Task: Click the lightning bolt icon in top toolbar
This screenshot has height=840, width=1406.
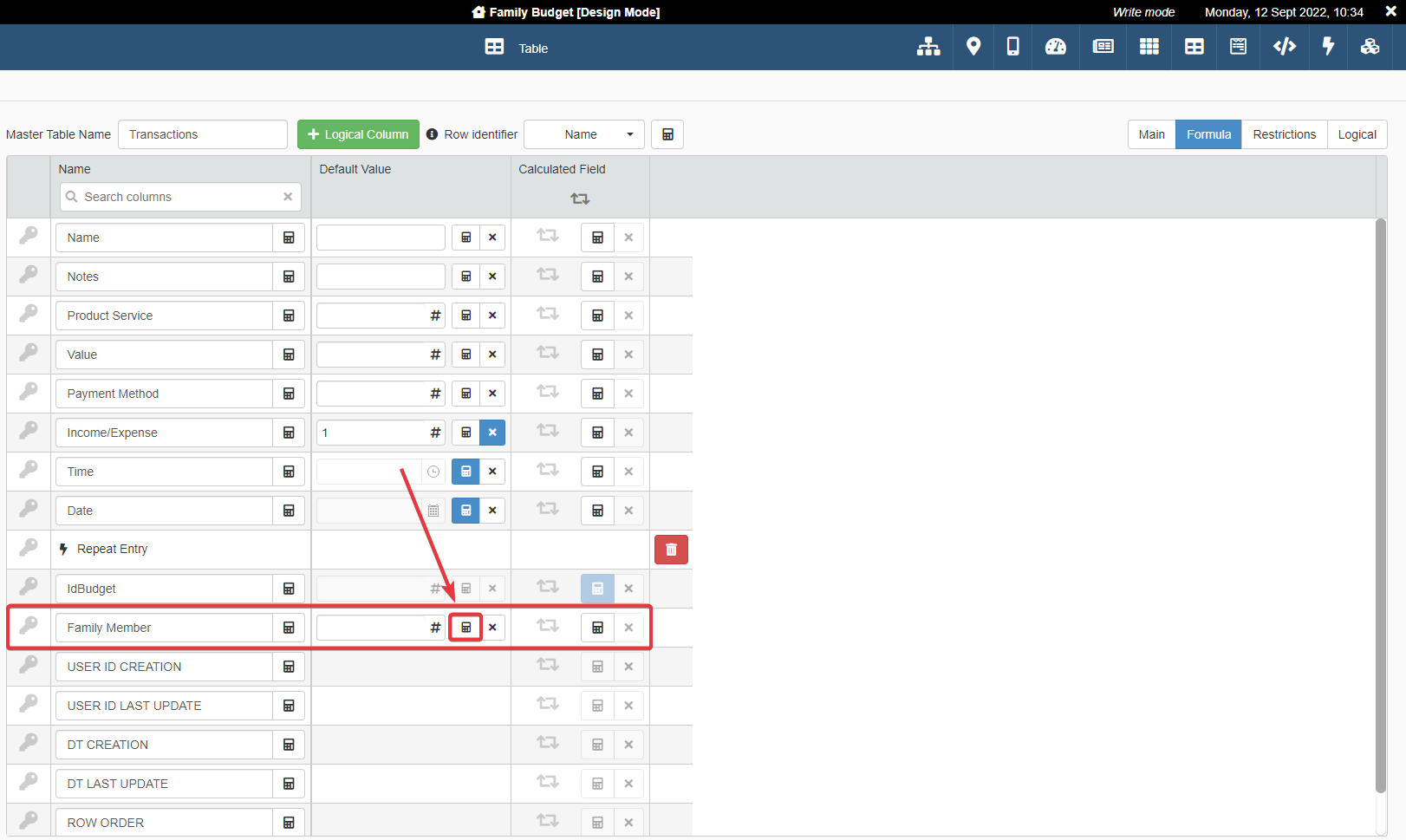Action: [x=1327, y=47]
